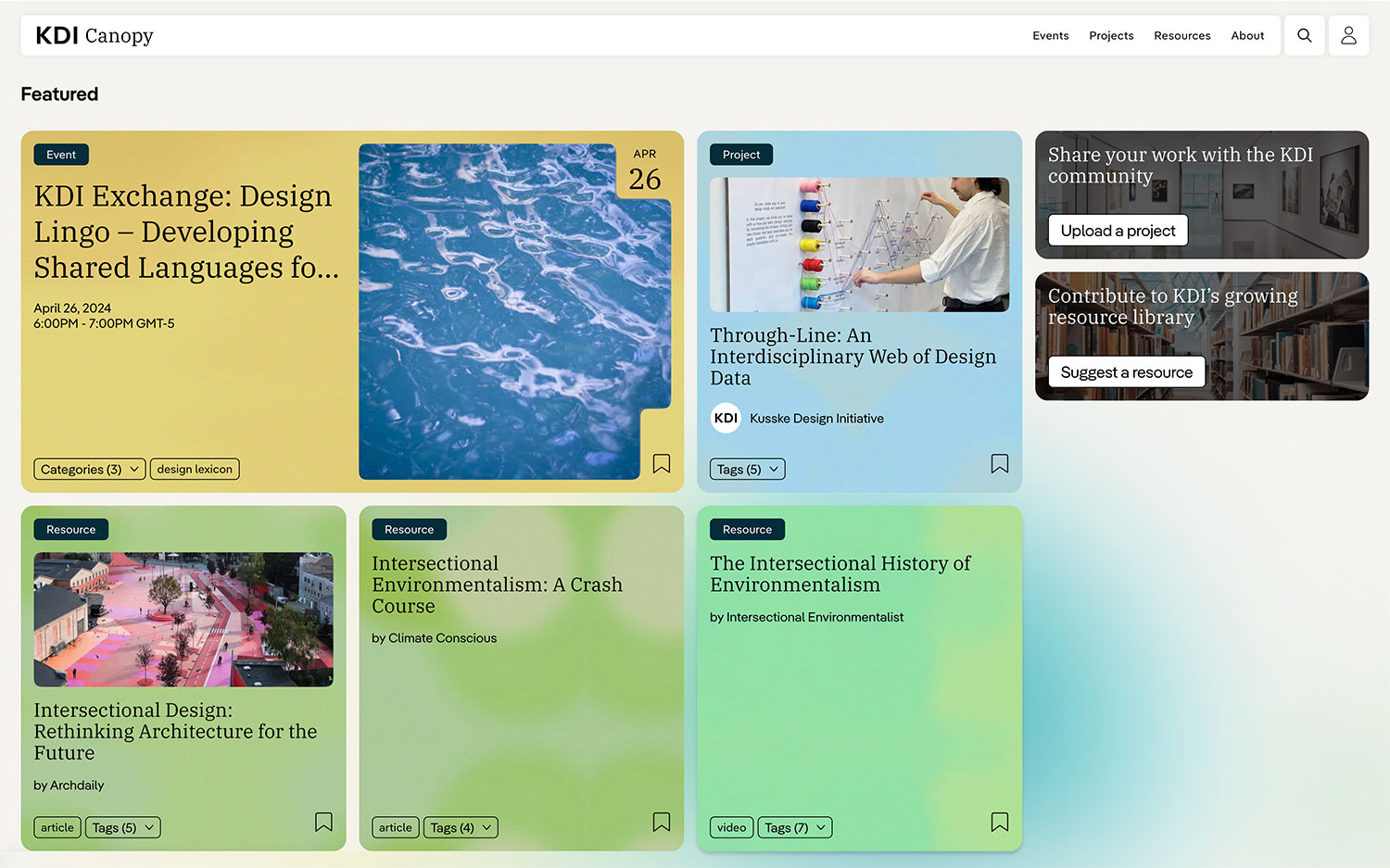This screenshot has width=1390, height=868.
Task: Open the search magnifier icon
Action: point(1304,35)
